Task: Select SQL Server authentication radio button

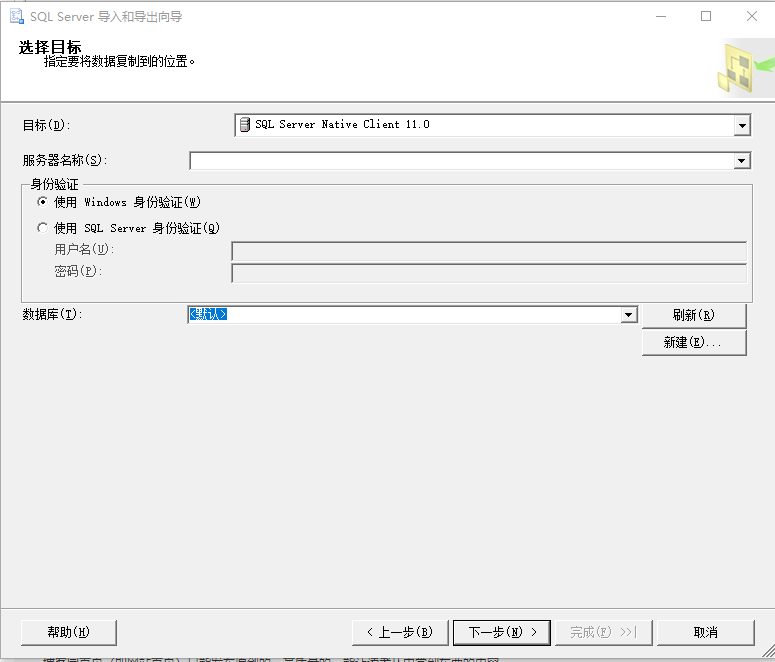Action: tap(43, 228)
